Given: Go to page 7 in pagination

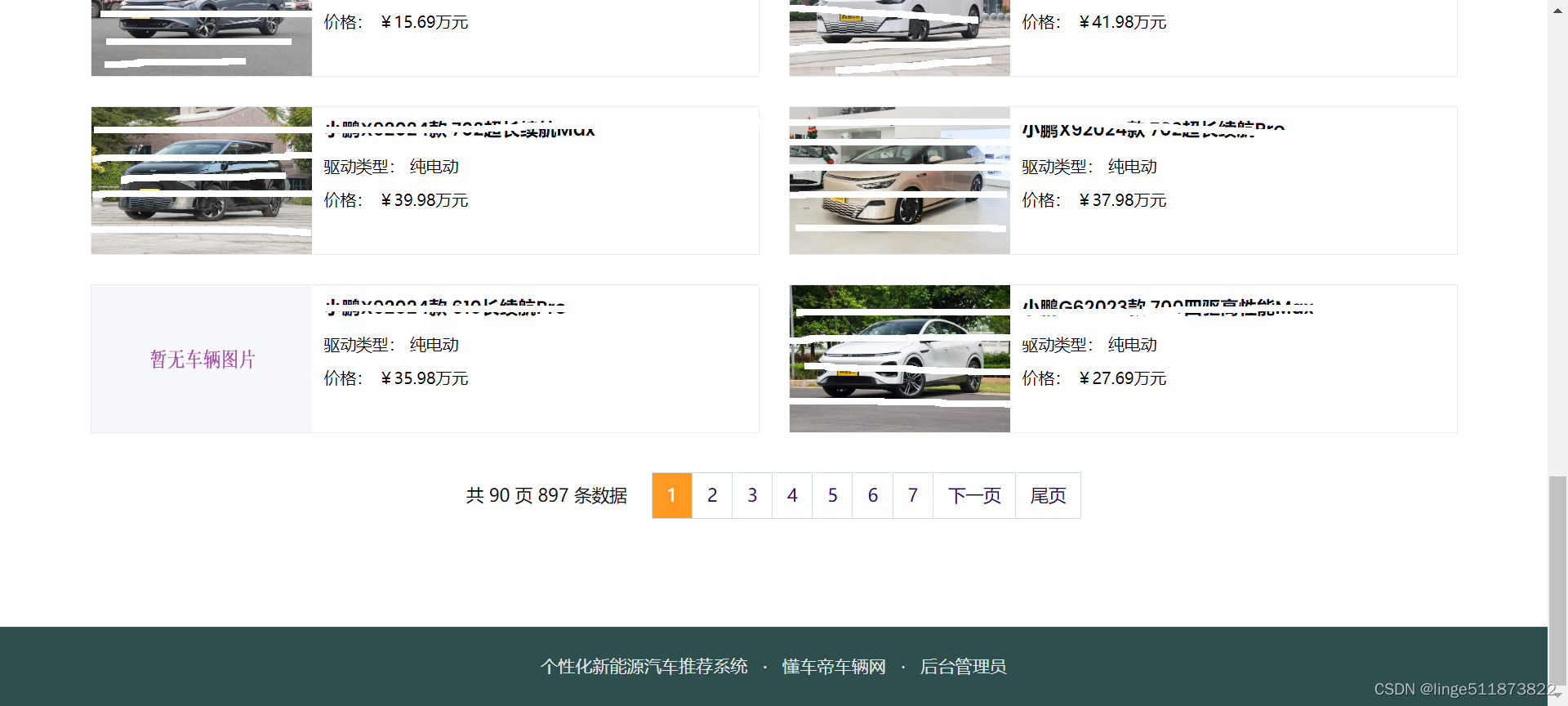Looking at the screenshot, I should click(x=913, y=495).
